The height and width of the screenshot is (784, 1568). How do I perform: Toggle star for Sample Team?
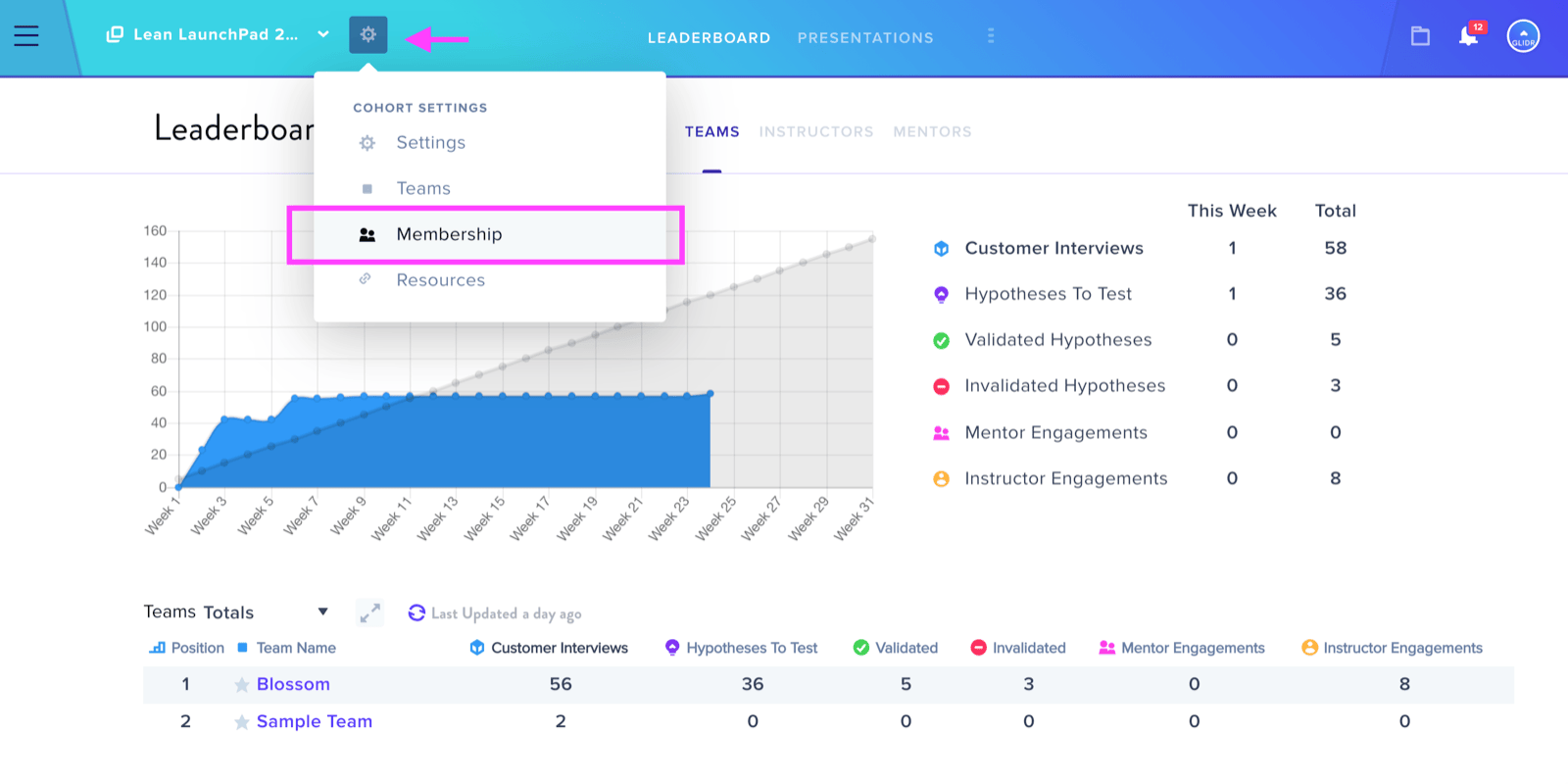[241, 722]
